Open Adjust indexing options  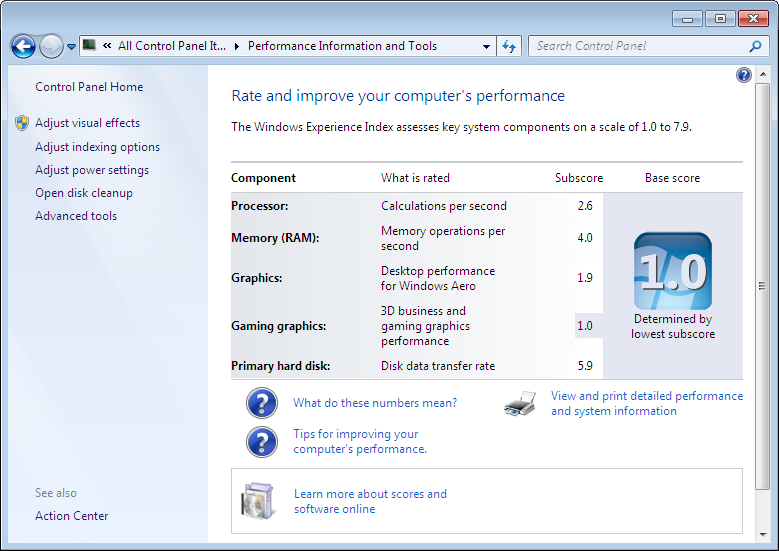coord(97,147)
